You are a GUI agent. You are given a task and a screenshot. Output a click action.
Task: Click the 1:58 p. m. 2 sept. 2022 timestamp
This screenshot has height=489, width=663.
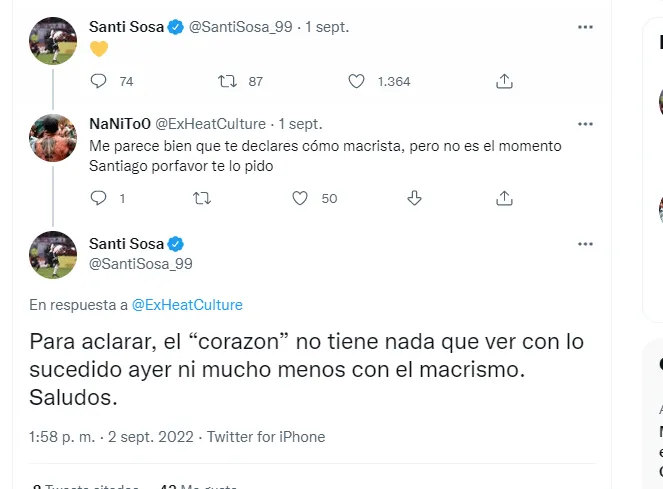pos(113,436)
